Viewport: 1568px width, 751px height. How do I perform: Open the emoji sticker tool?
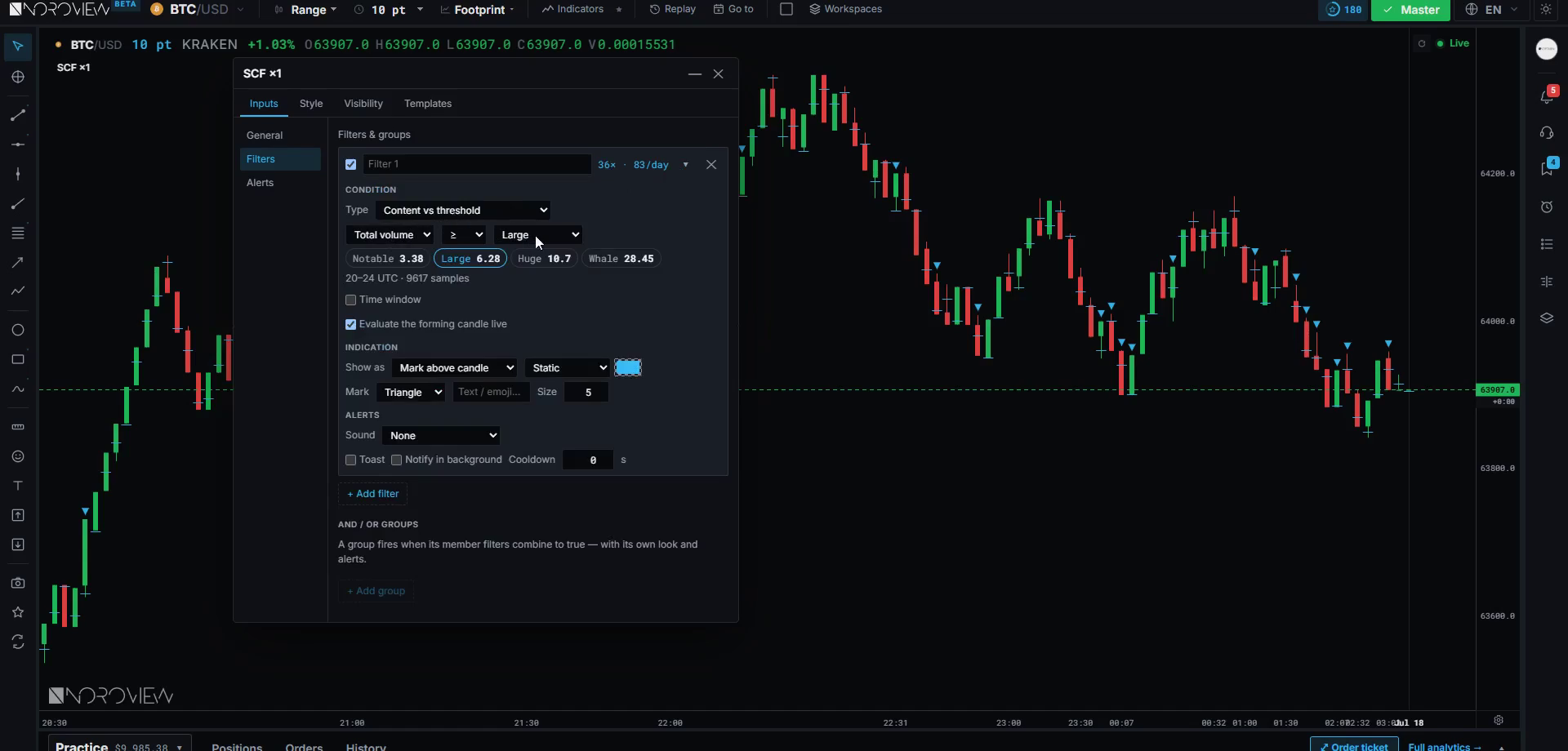pyautogui.click(x=18, y=456)
